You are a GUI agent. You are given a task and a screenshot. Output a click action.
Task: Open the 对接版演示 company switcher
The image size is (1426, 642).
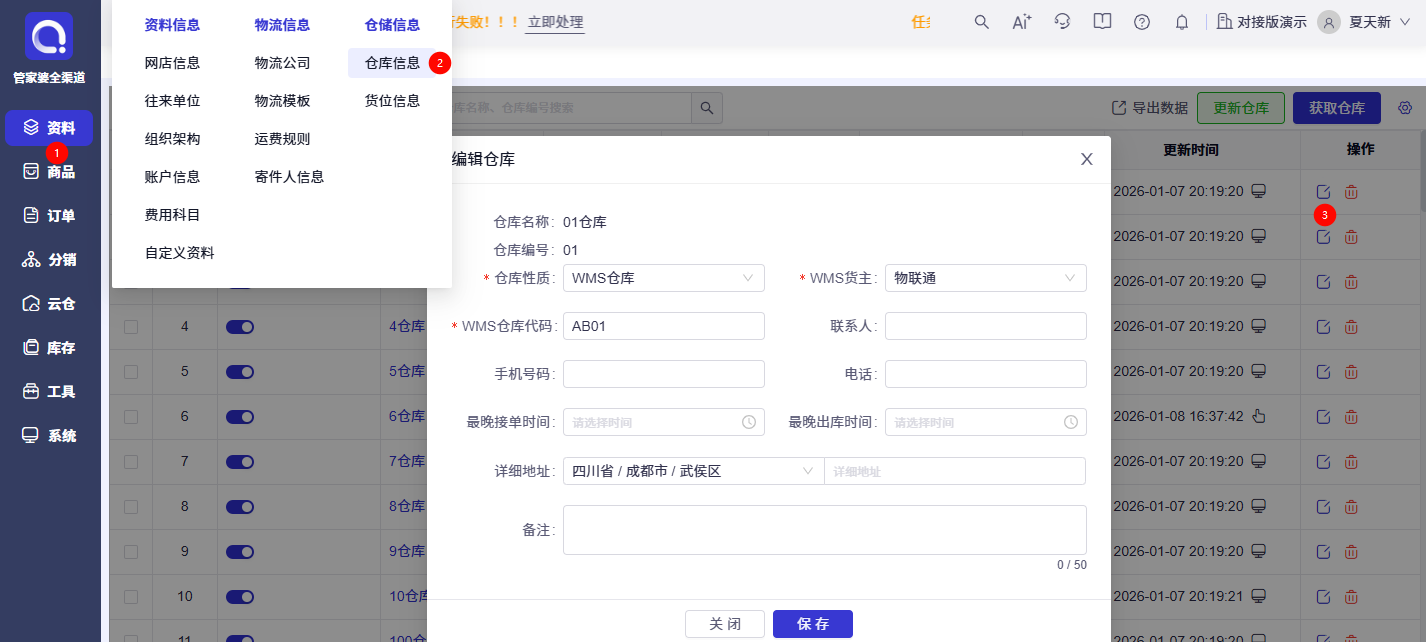(x=1261, y=22)
